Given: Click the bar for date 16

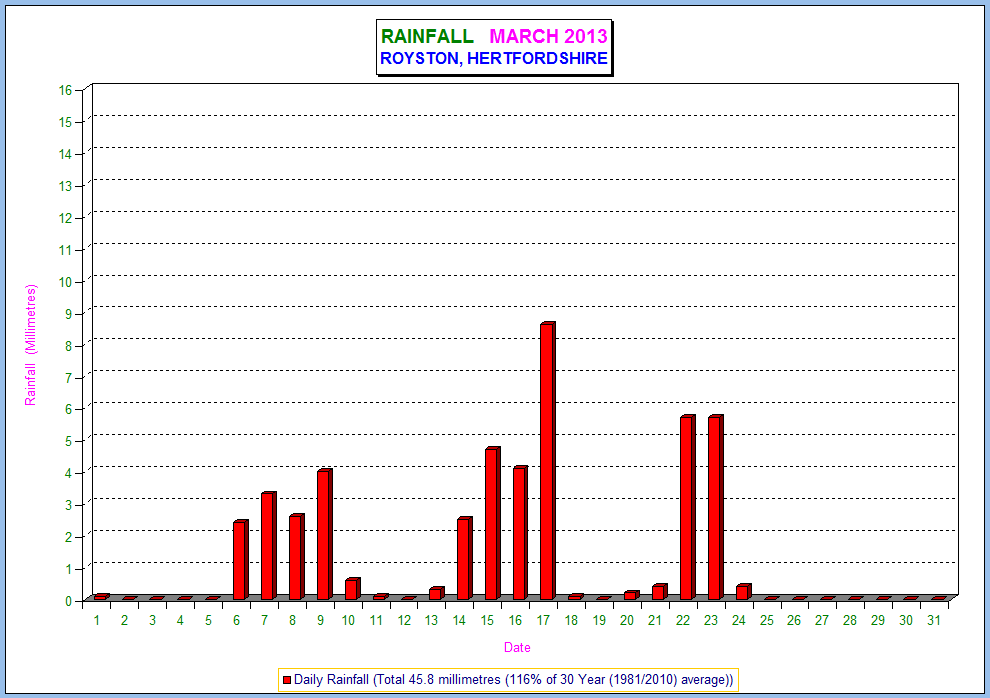Looking at the screenshot, I should point(520,533).
